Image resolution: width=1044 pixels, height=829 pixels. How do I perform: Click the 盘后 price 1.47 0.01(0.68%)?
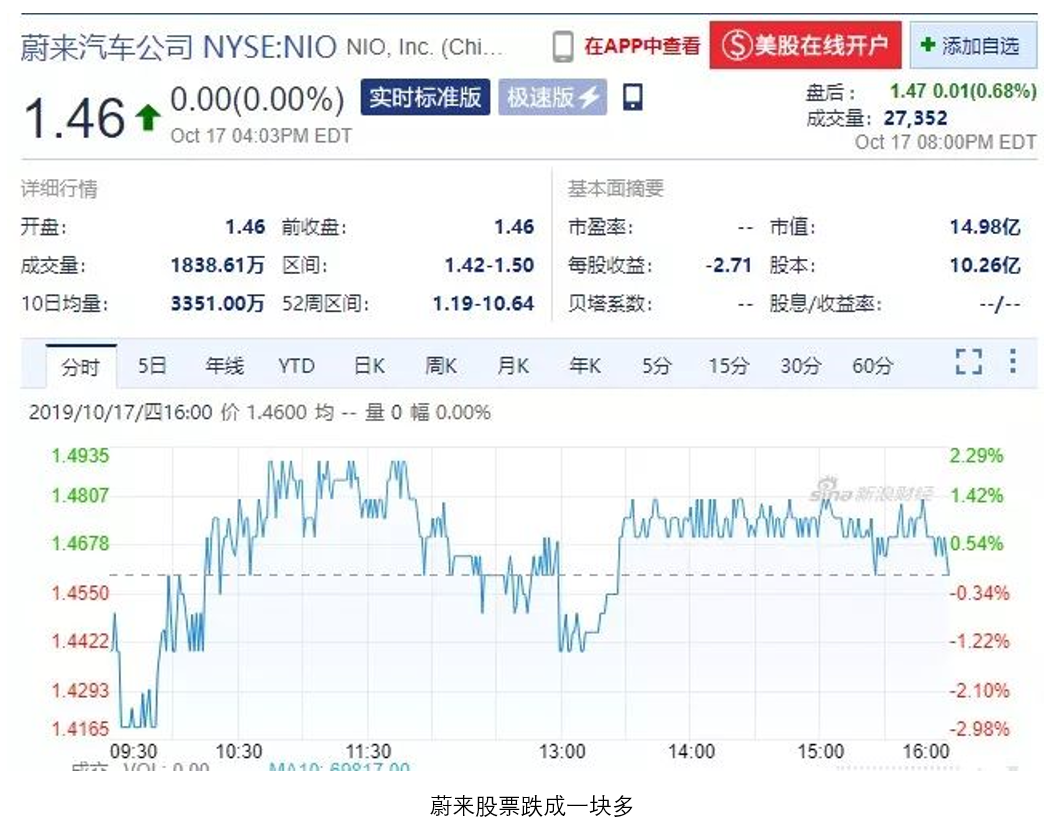(963, 91)
